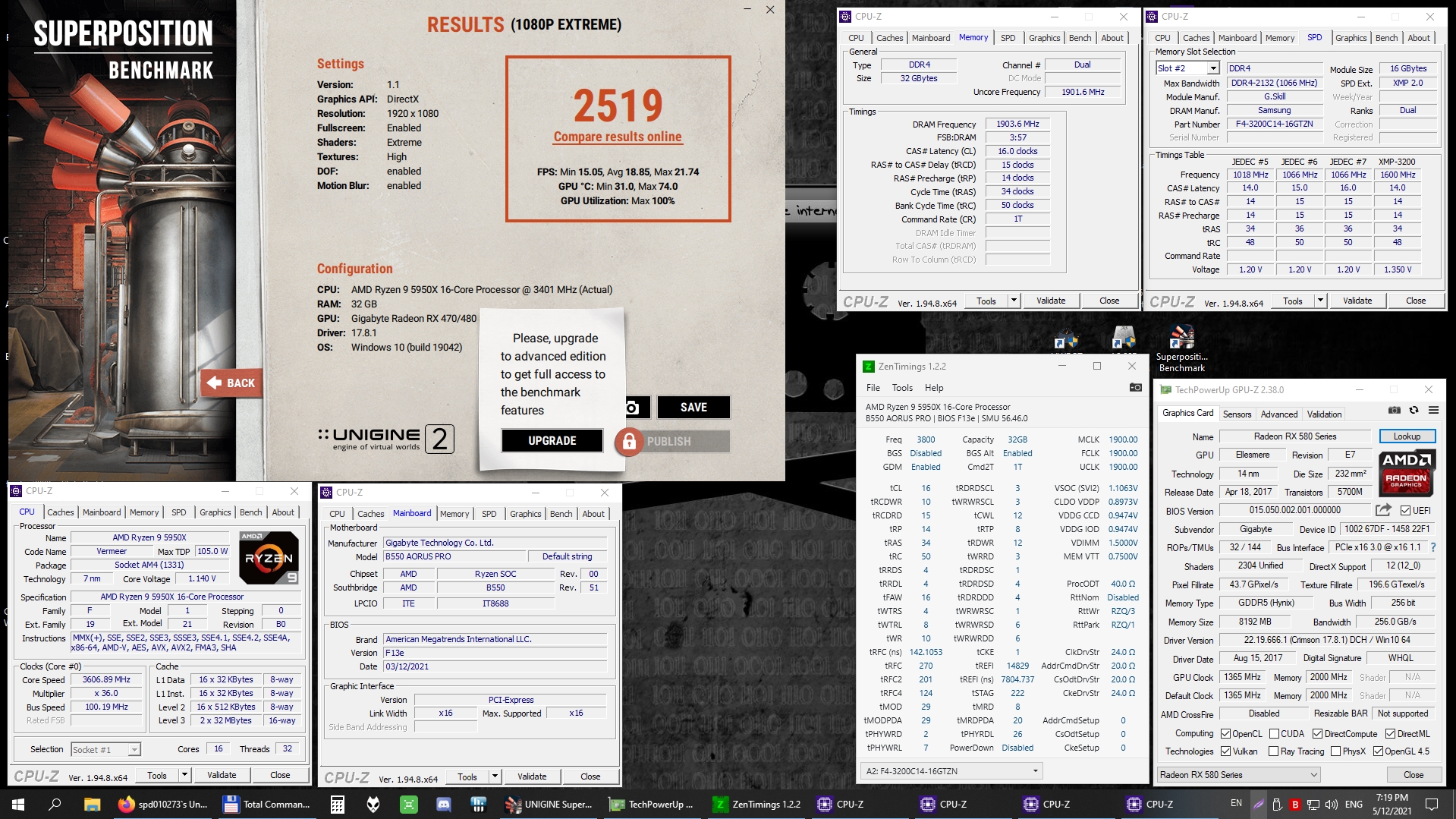1456x819 pixels.
Task: Click the locked Publish icon in Superposition
Action: pos(629,441)
